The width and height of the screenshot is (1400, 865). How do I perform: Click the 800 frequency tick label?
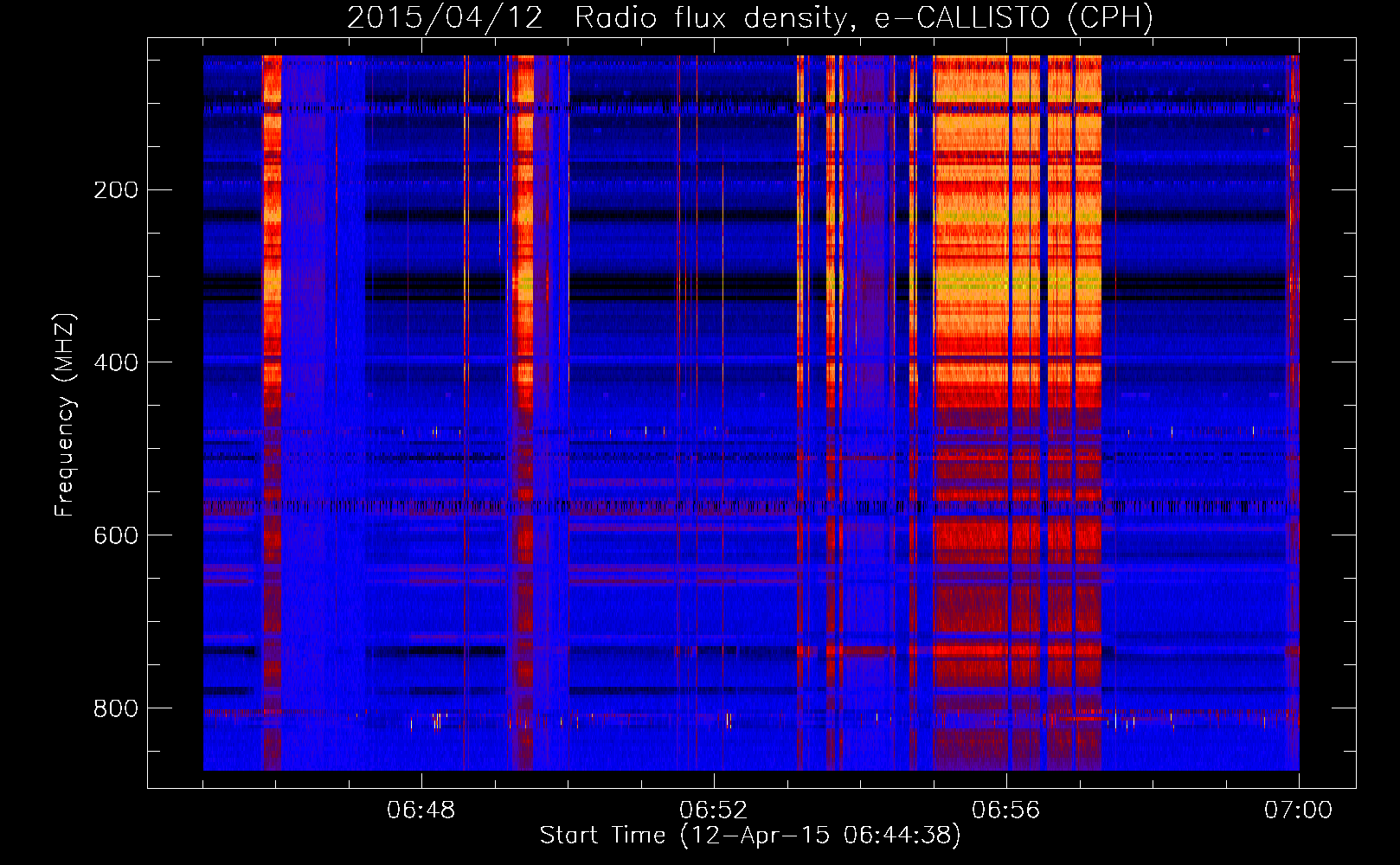(x=116, y=708)
